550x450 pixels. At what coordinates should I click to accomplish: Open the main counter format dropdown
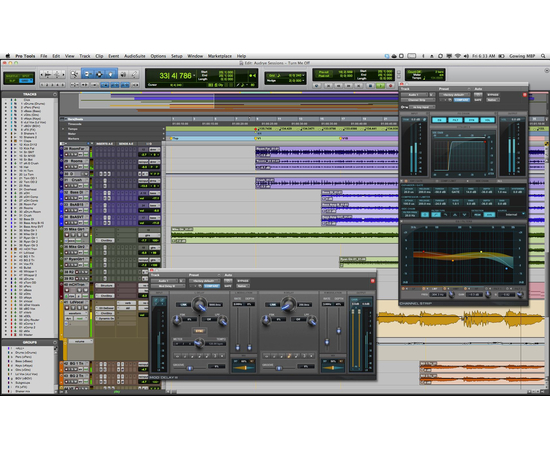pyautogui.click(x=194, y=75)
